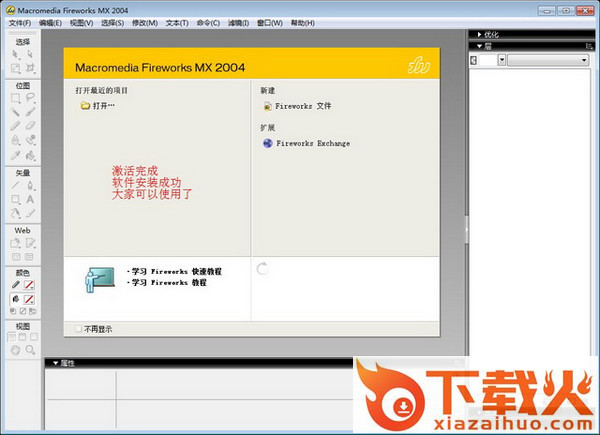The height and width of the screenshot is (435, 600).
Task: Click the 打开… recent project link
Action: [x=98, y=106]
